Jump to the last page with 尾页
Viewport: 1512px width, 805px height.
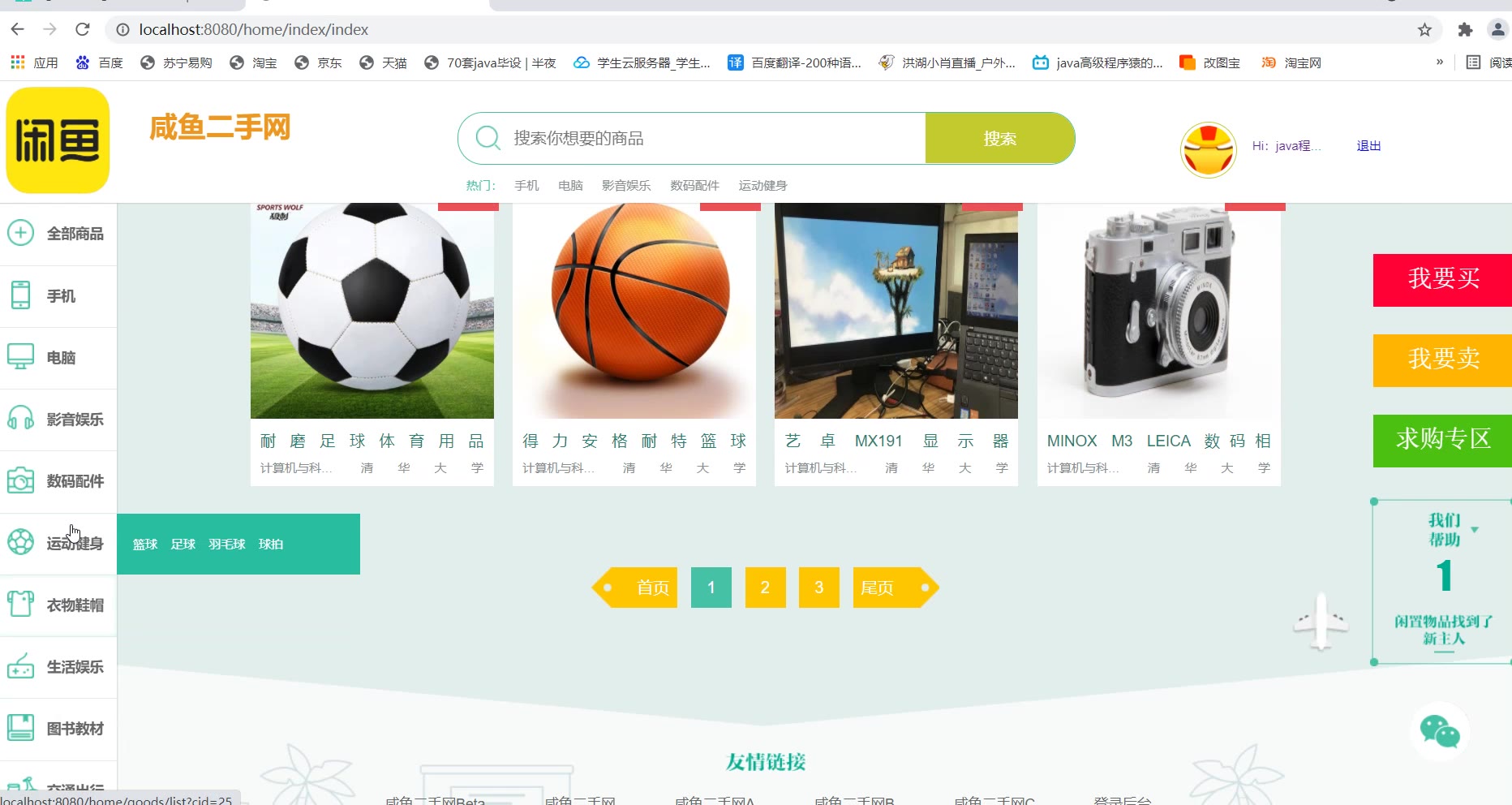[896, 588]
